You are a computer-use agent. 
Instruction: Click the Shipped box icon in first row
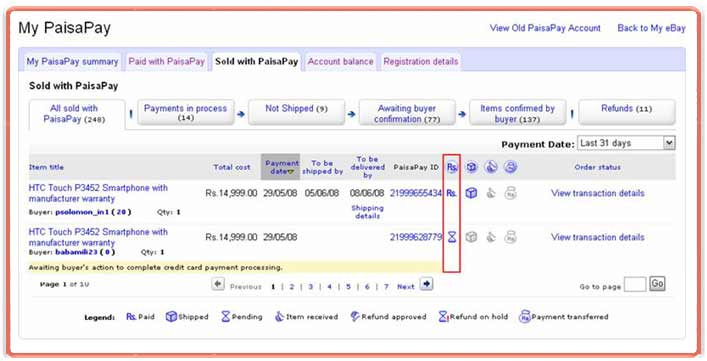(471, 193)
